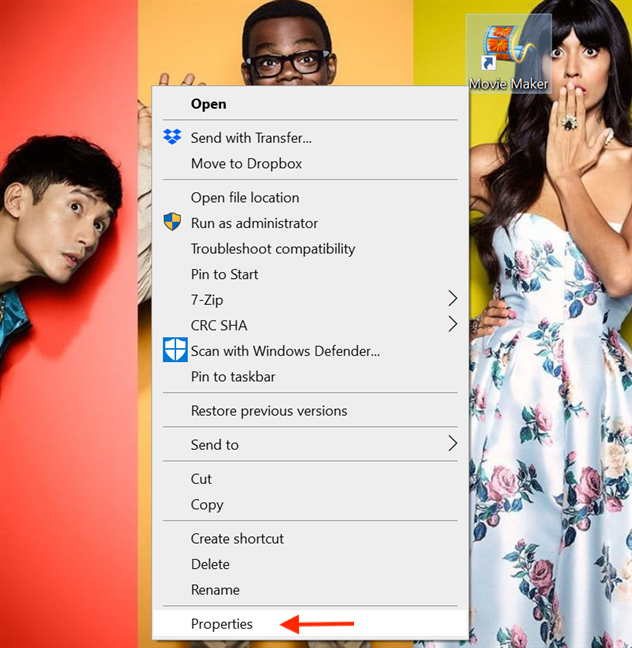Click the Windows Defender shield icon
The width and height of the screenshot is (632, 648).
(x=175, y=350)
